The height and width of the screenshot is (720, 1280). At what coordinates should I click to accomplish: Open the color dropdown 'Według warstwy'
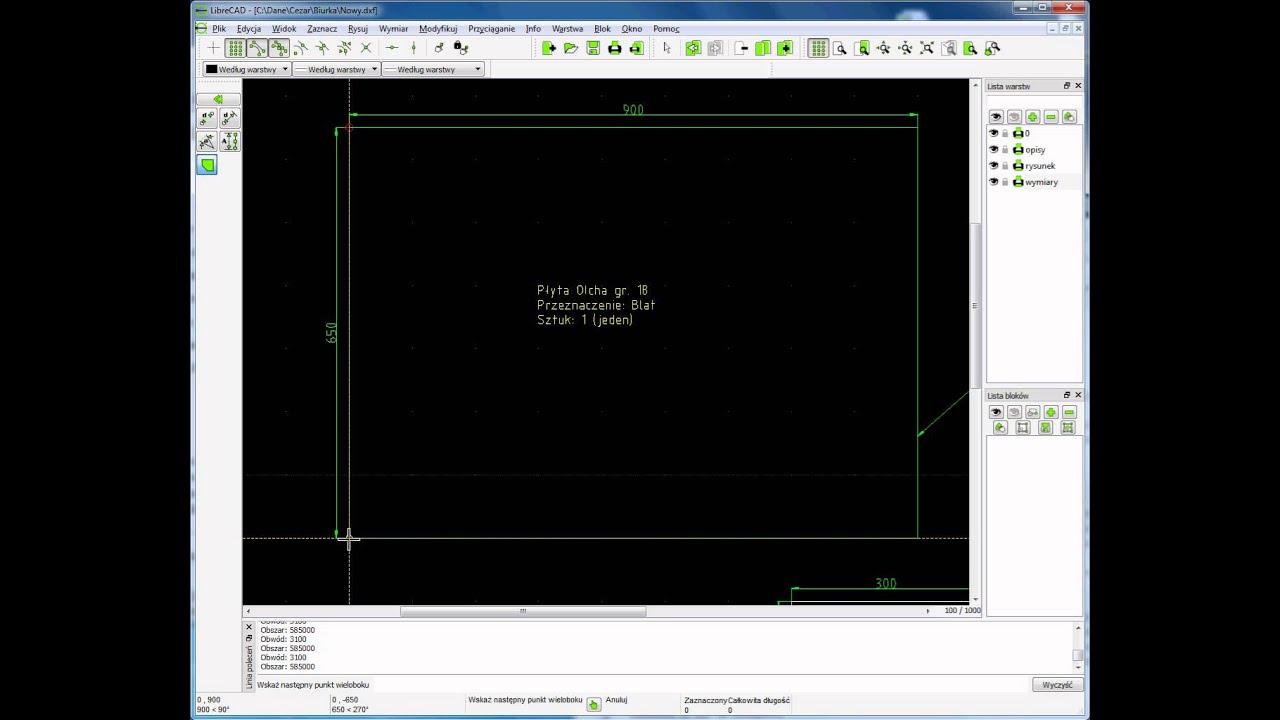[247, 69]
